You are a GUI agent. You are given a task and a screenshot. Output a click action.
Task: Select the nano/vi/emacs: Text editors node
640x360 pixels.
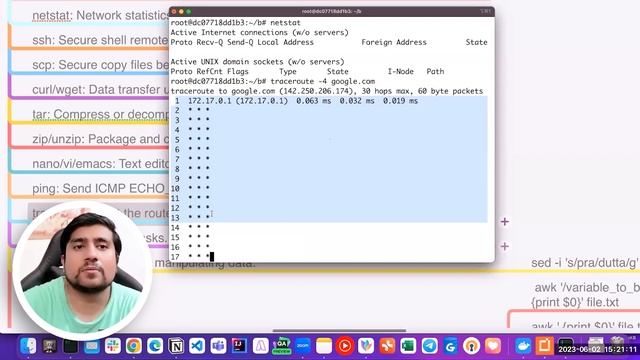click(x=100, y=164)
